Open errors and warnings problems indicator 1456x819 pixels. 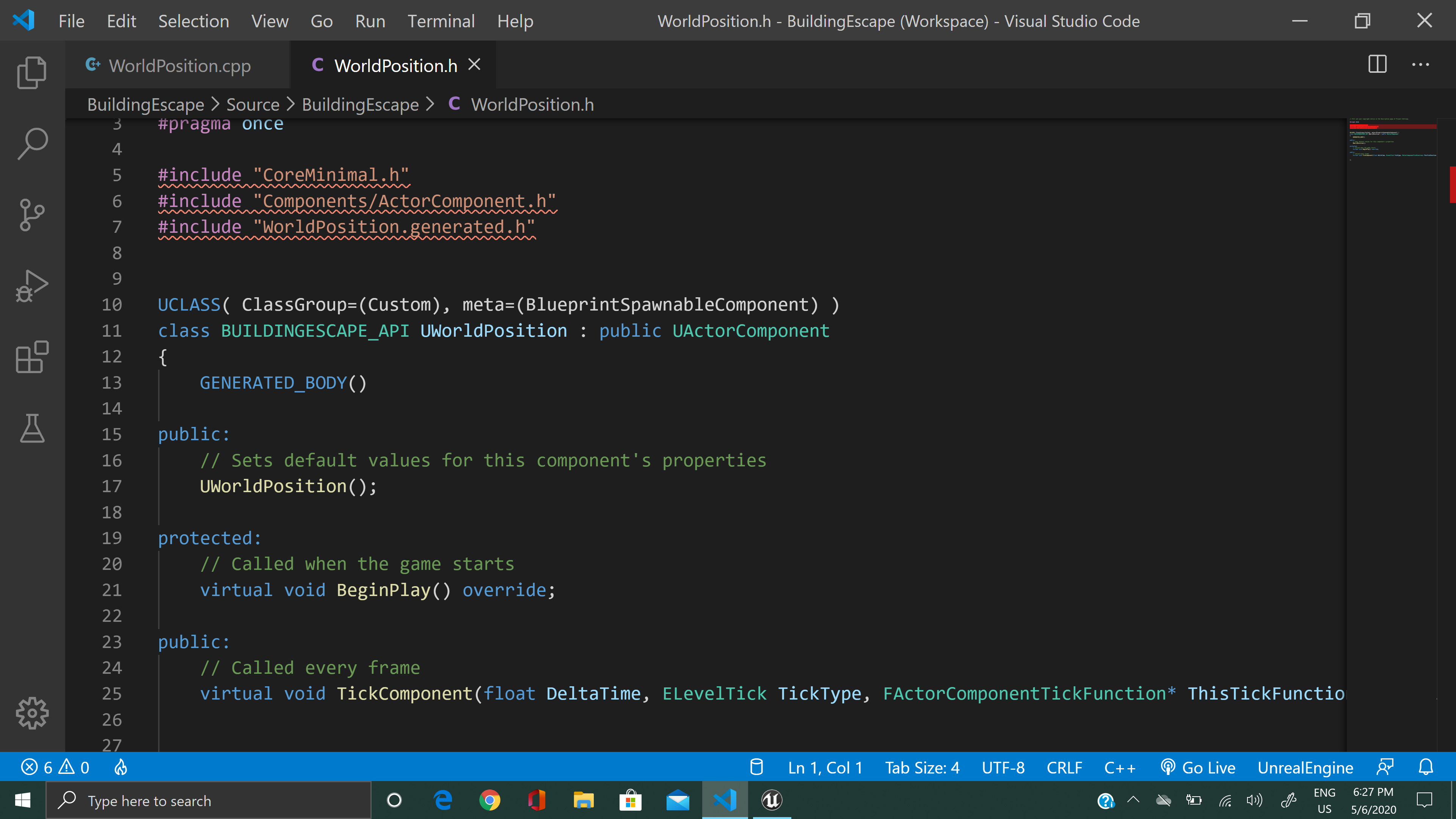55,767
